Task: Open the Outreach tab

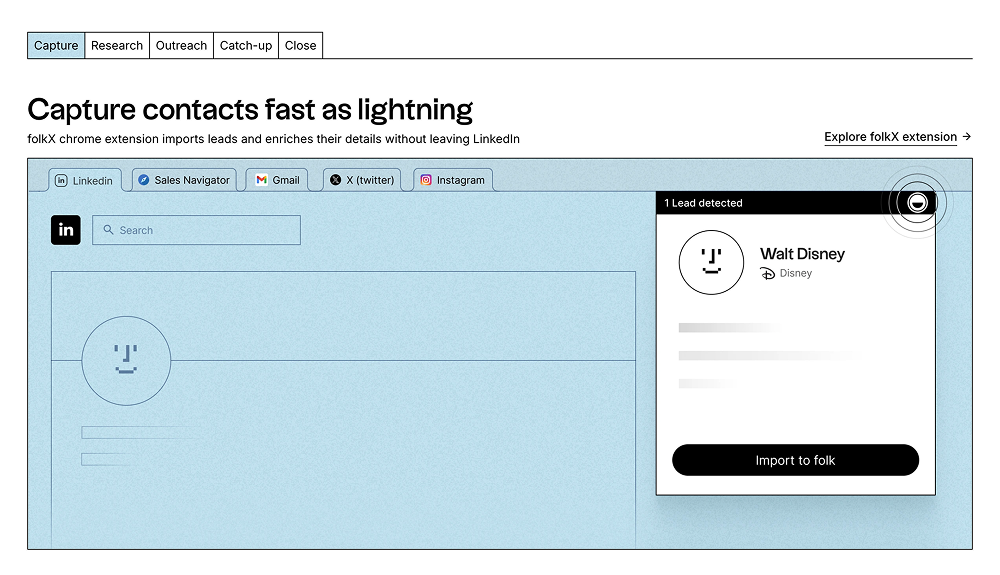Action: pos(181,45)
